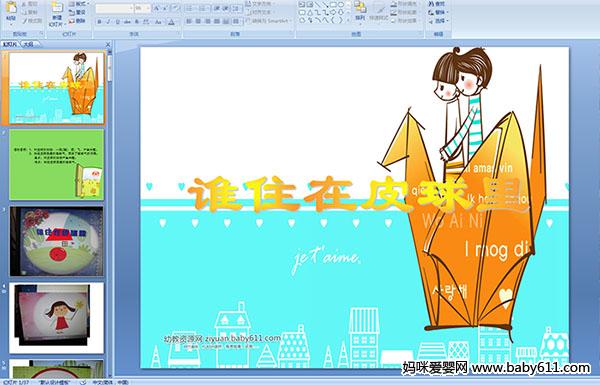Select the green slide 2 thumbnail
This screenshot has height=385, width=600.
[x=56, y=165]
